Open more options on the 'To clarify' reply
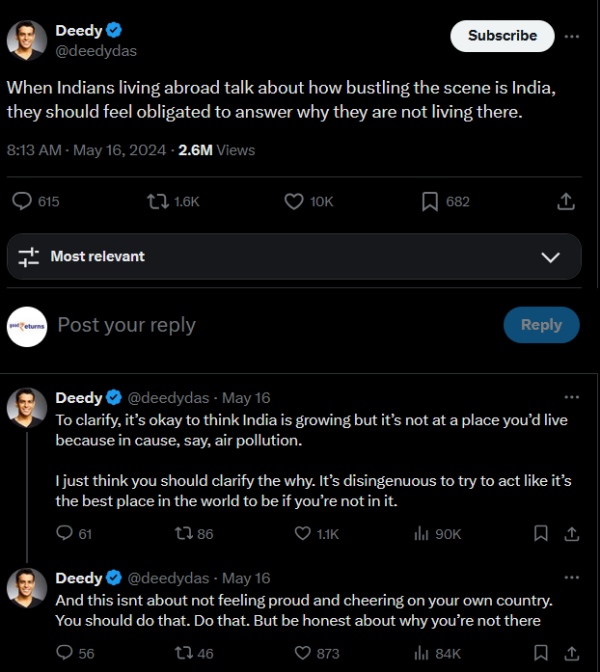 572,397
